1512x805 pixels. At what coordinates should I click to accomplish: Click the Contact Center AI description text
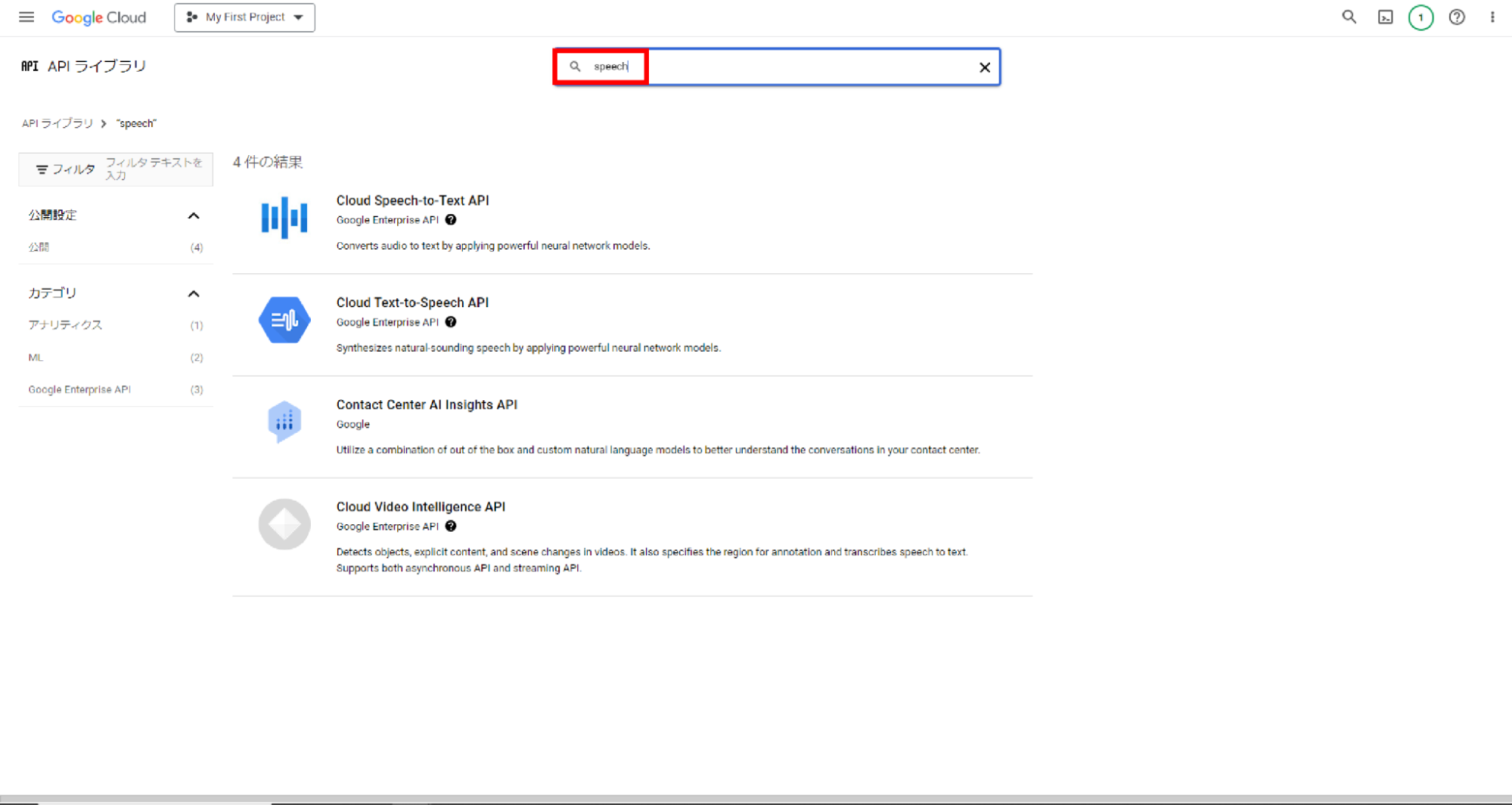click(658, 450)
